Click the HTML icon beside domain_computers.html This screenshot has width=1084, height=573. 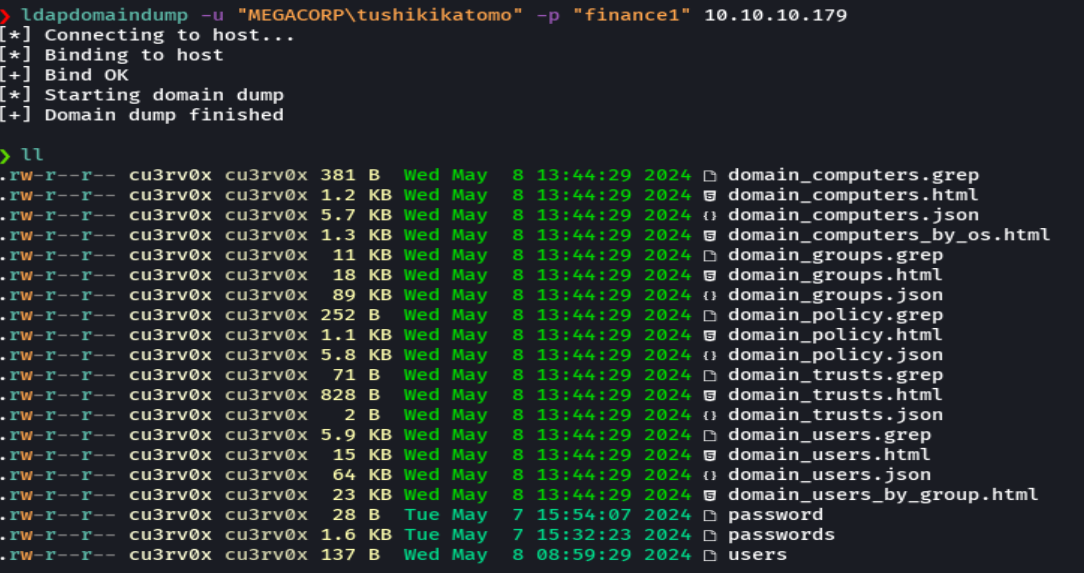pyautogui.click(x=709, y=196)
